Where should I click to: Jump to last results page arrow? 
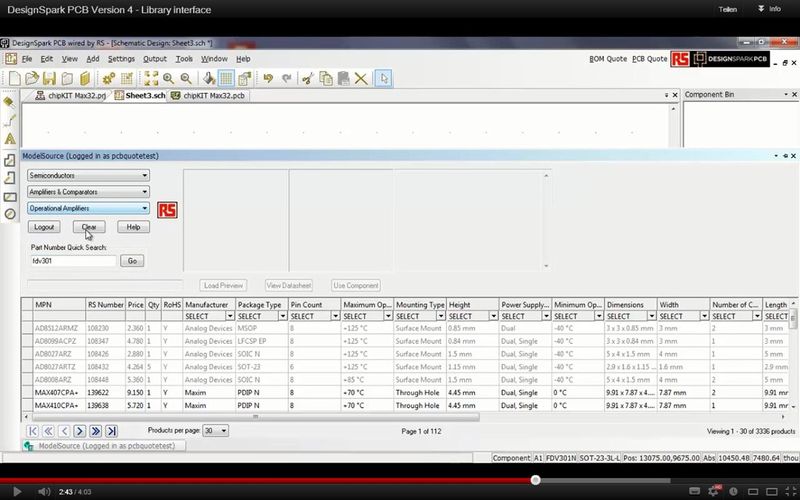111,431
